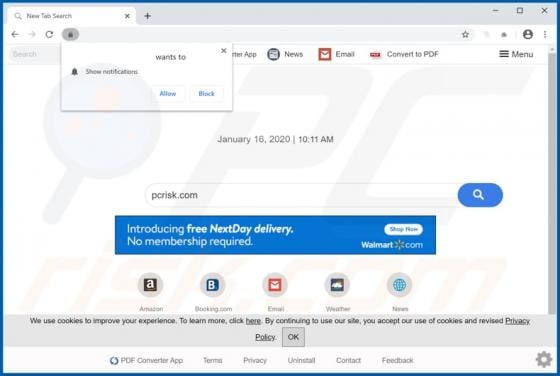
Task: Open the Privacy Policy link in the cookie notice
Action: 517,321
